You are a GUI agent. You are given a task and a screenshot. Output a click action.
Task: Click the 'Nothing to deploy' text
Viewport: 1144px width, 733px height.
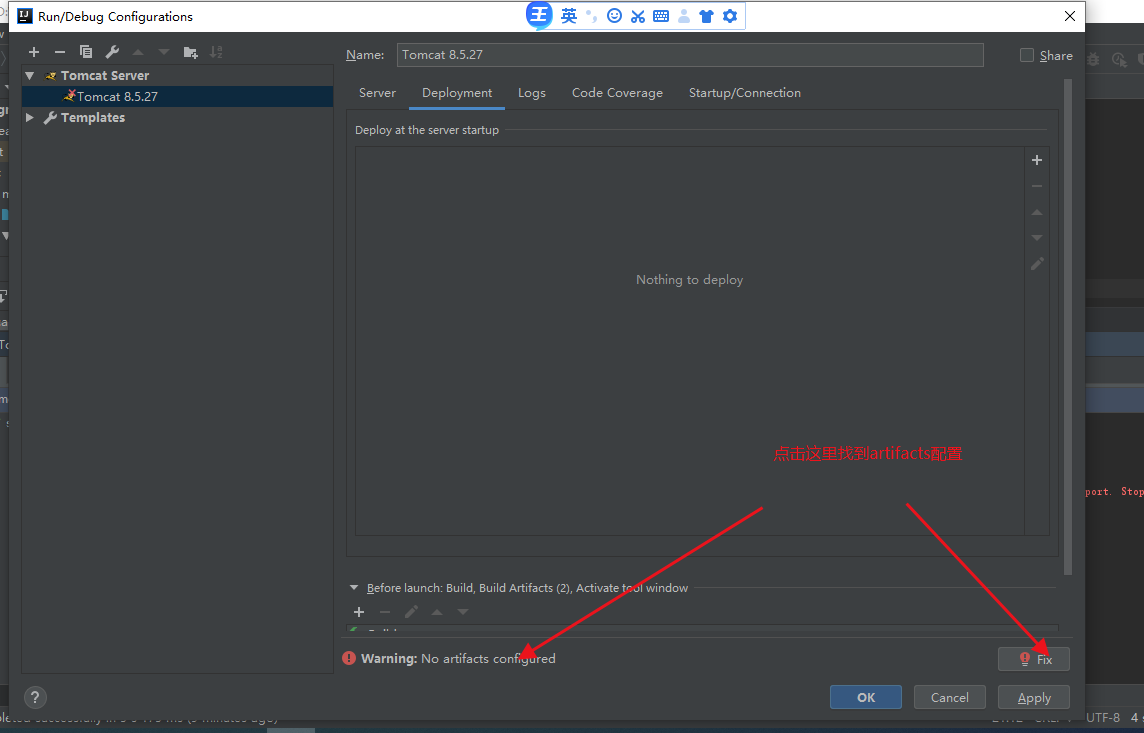(689, 279)
